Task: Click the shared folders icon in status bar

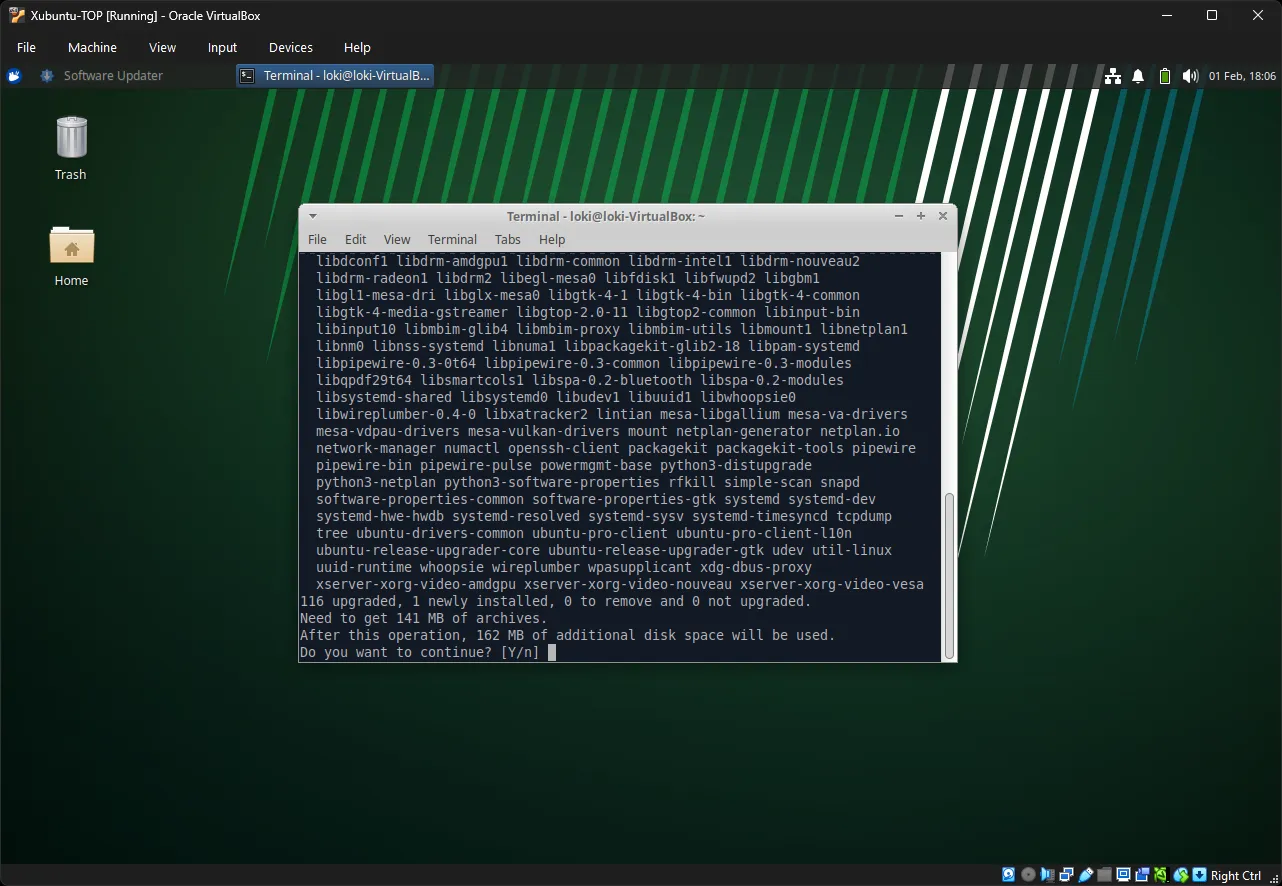Action: tap(1104, 874)
